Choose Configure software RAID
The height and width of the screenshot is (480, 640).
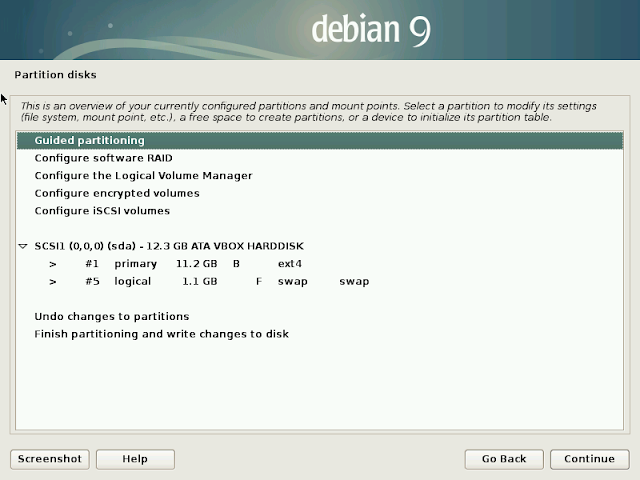tap(320, 158)
